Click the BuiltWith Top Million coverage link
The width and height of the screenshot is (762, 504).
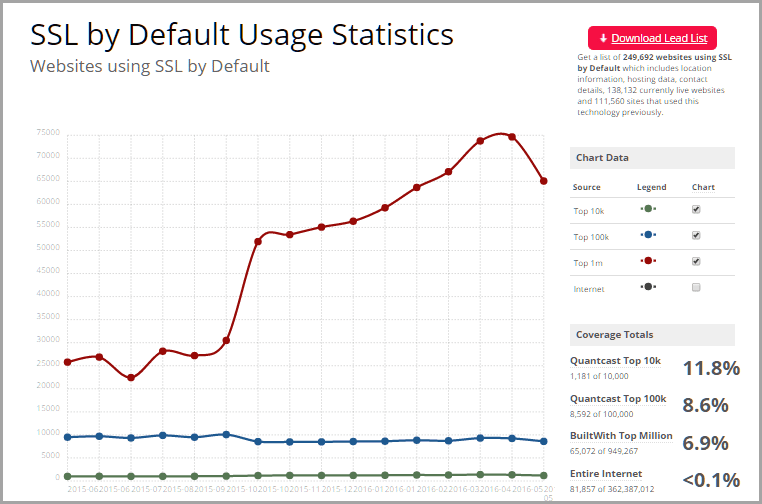tap(621, 435)
